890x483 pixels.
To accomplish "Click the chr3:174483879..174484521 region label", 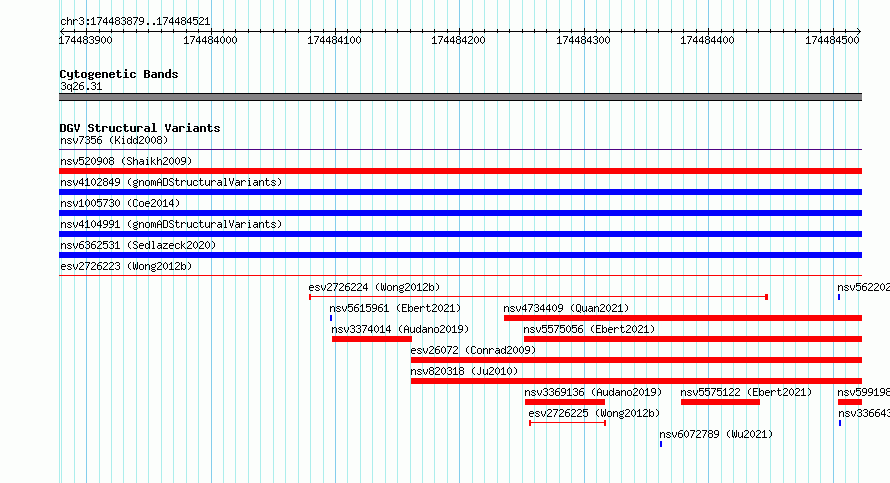I will click(135, 22).
